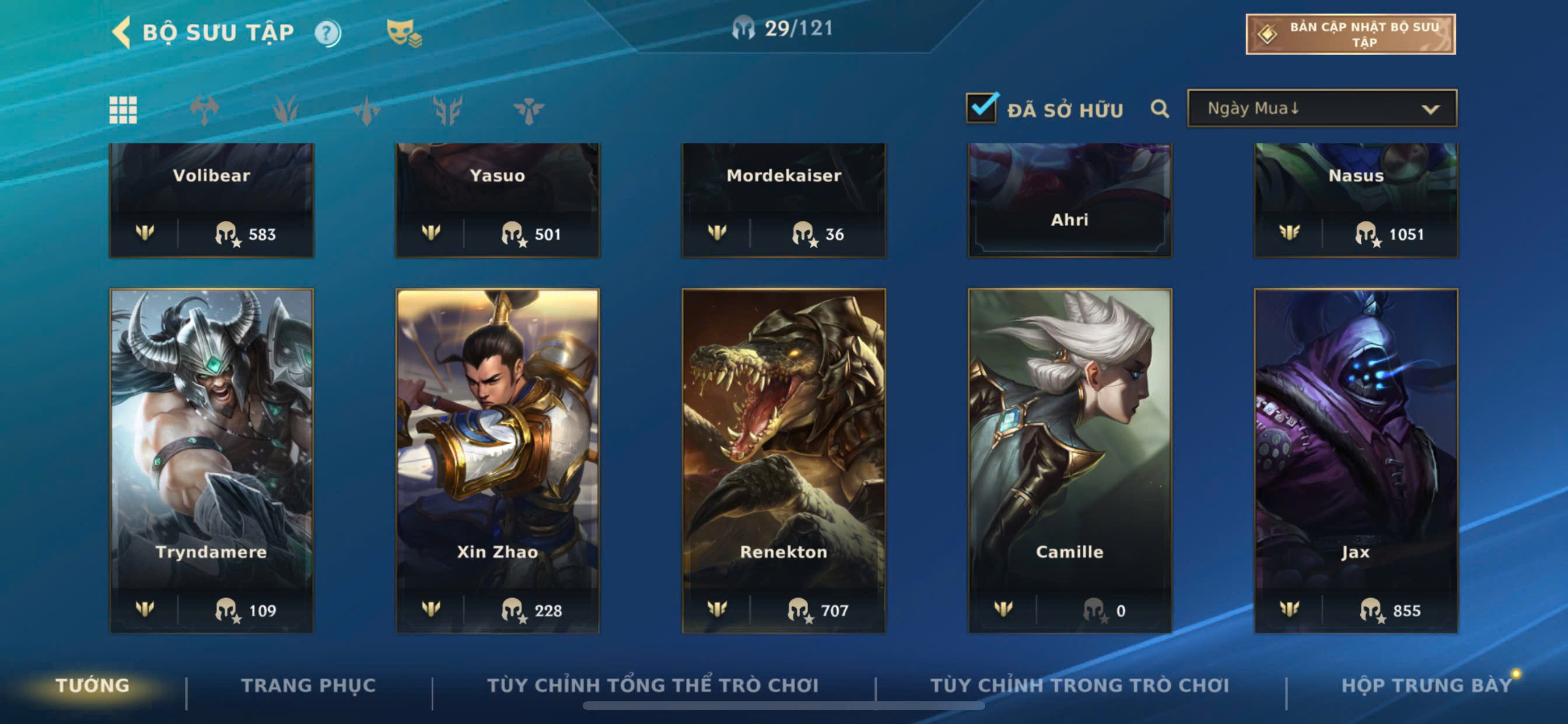Open the mask and coins icon
Screen dimensions: 1568x724
[x=404, y=33]
